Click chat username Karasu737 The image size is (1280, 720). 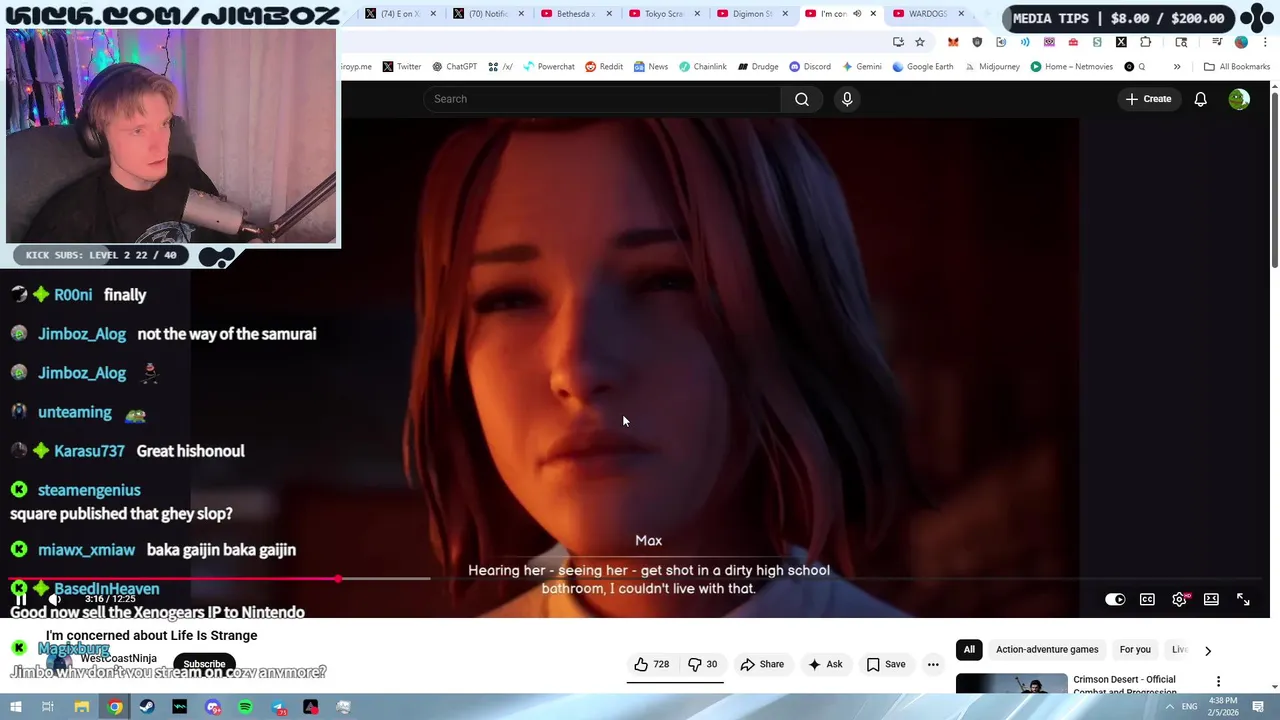[89, 451]
